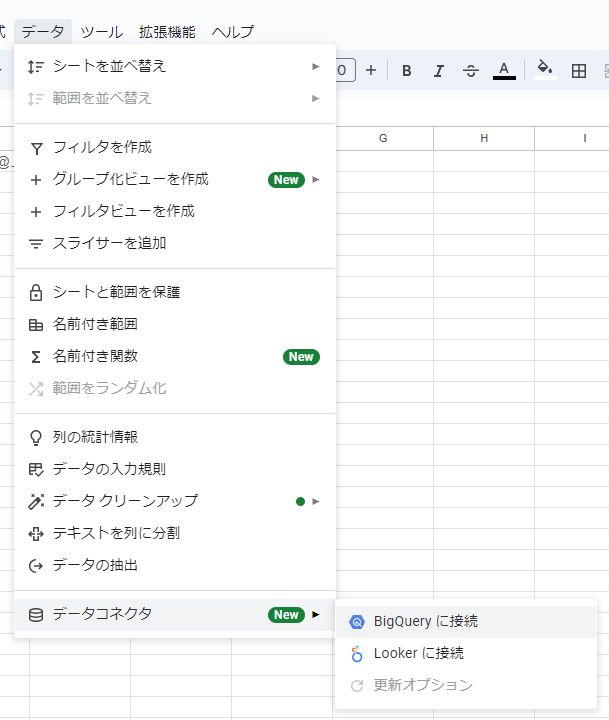Image resolution: width=609 pixels, height=720 pixels.
Task: Choose BigQuery に接続
Action: pos(466,622)
